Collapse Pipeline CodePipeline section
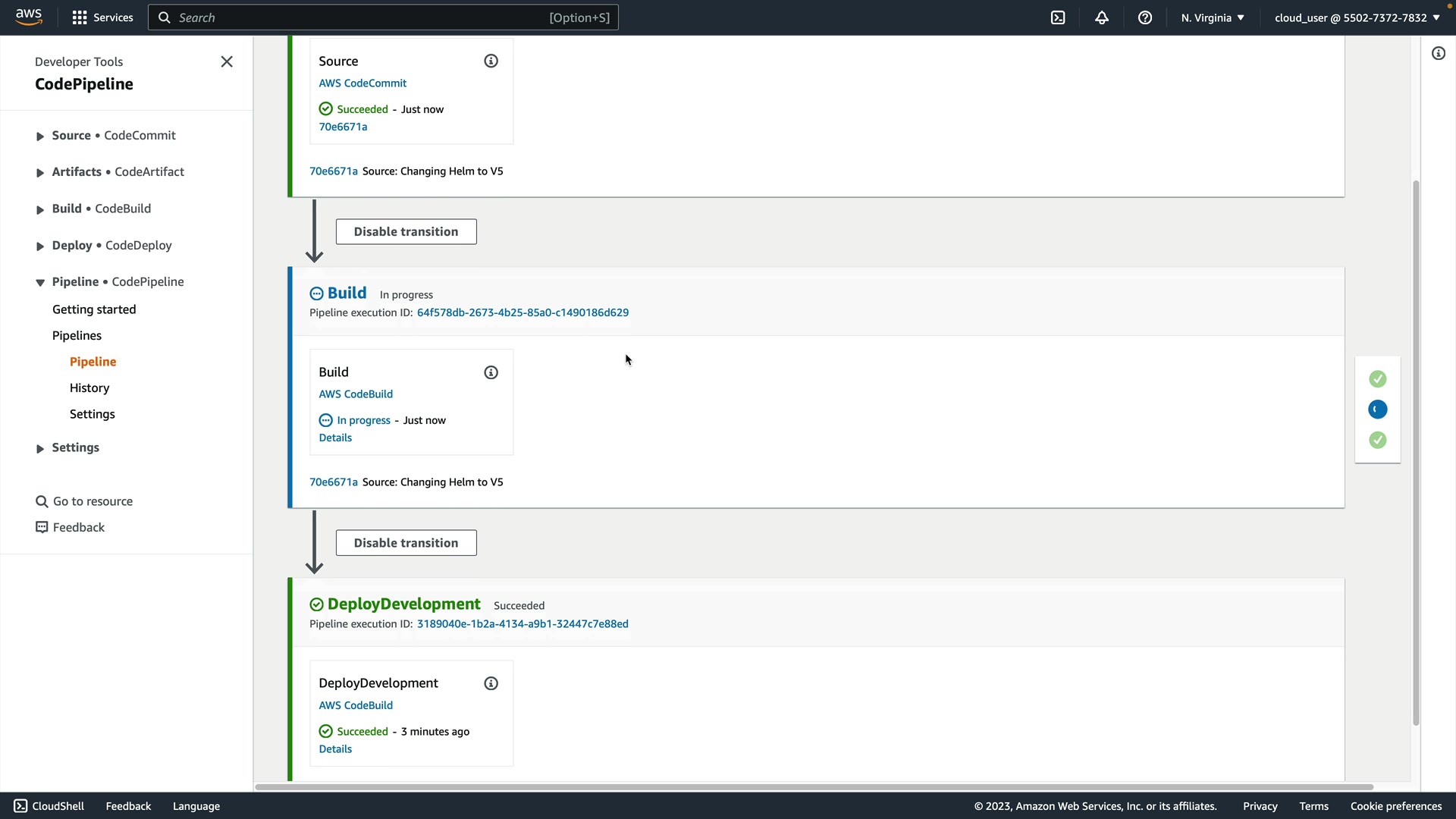Viewport: 1456px width, 819px height. [x=40, y=283]
